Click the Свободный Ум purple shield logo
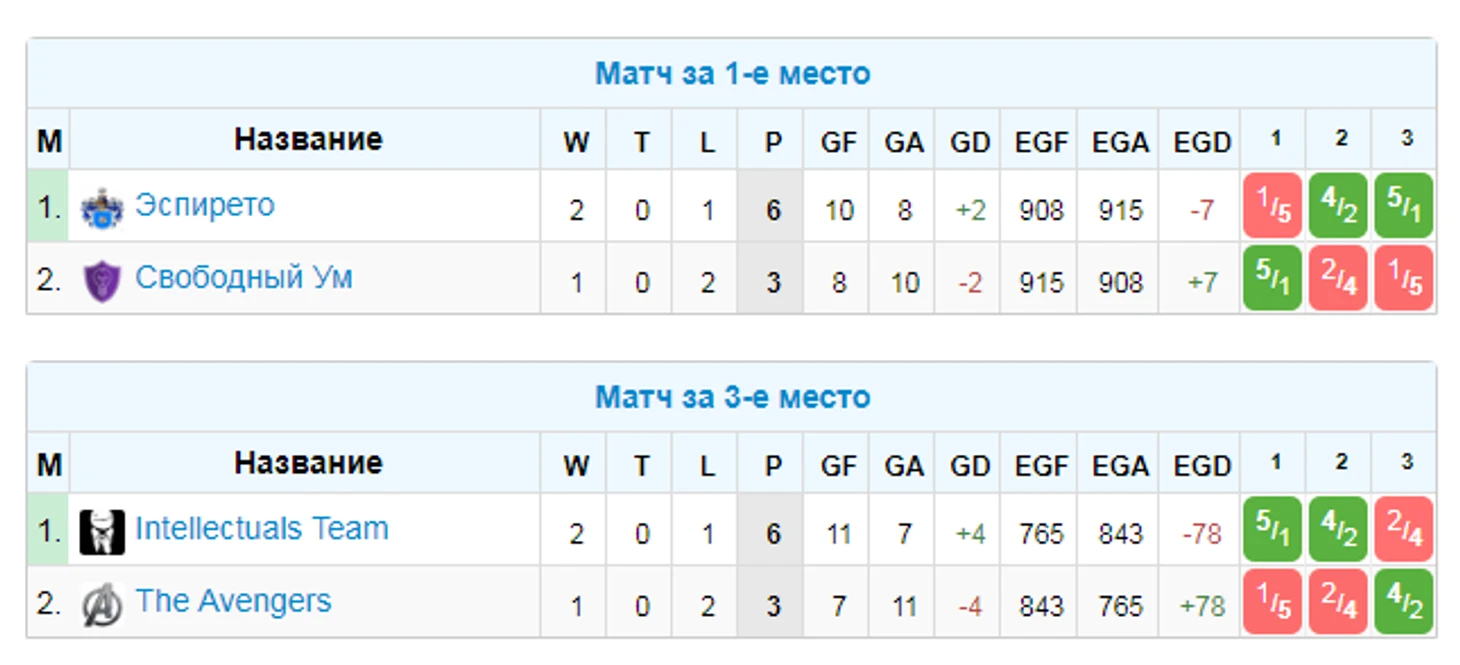1460x665 pixels. [102, 280]
